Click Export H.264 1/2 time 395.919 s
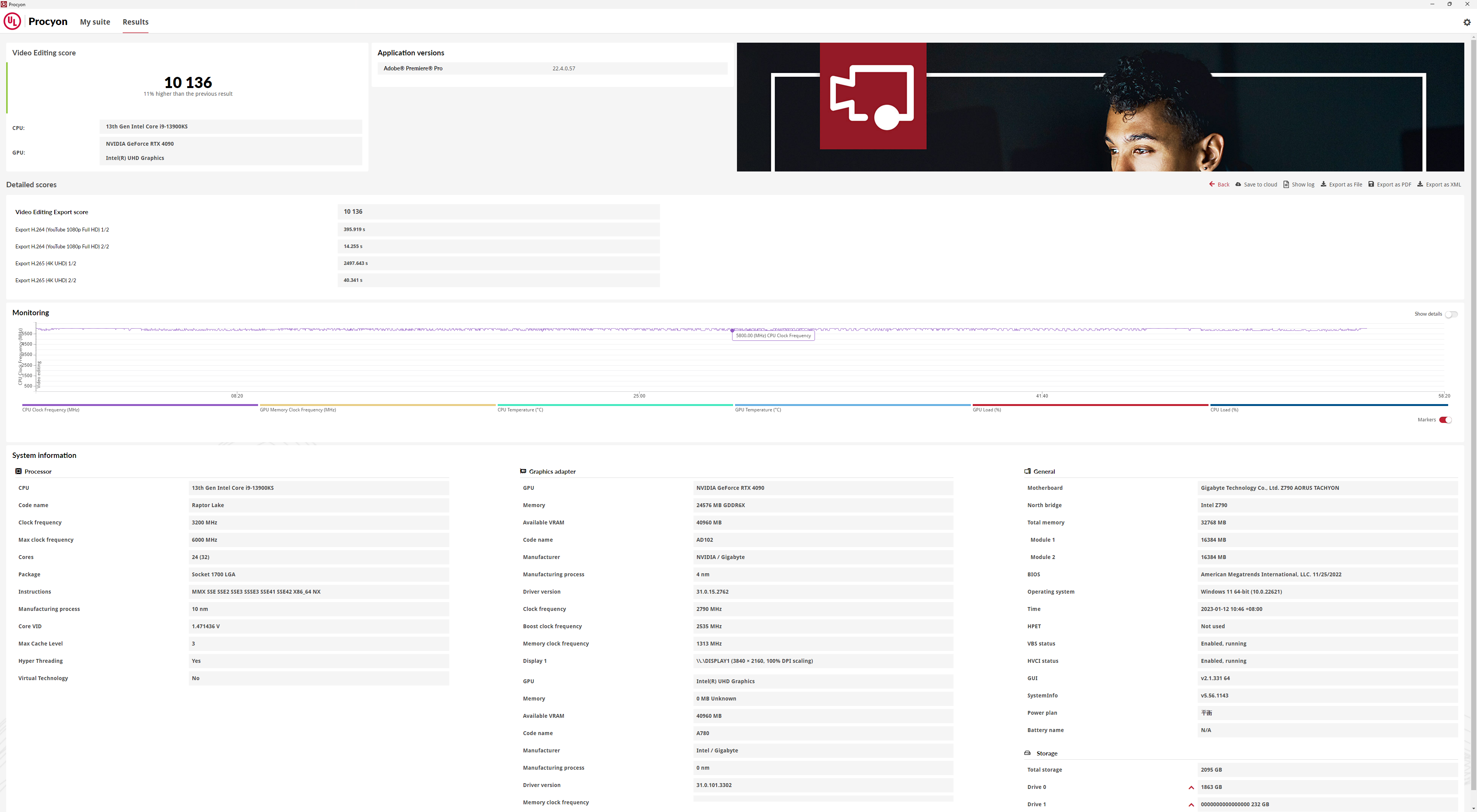The width and height of the screenshot is (1477, 812). [498, 230]
